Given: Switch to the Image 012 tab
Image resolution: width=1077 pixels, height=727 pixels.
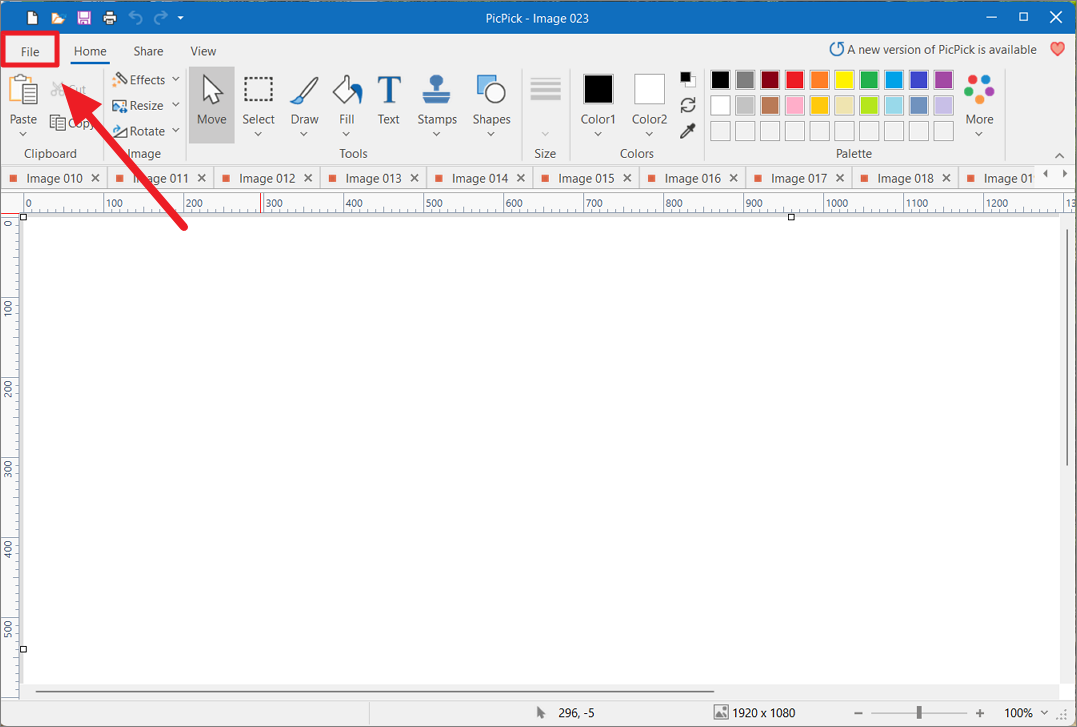Looking at the screenshot, I should [x=267, y=179].
